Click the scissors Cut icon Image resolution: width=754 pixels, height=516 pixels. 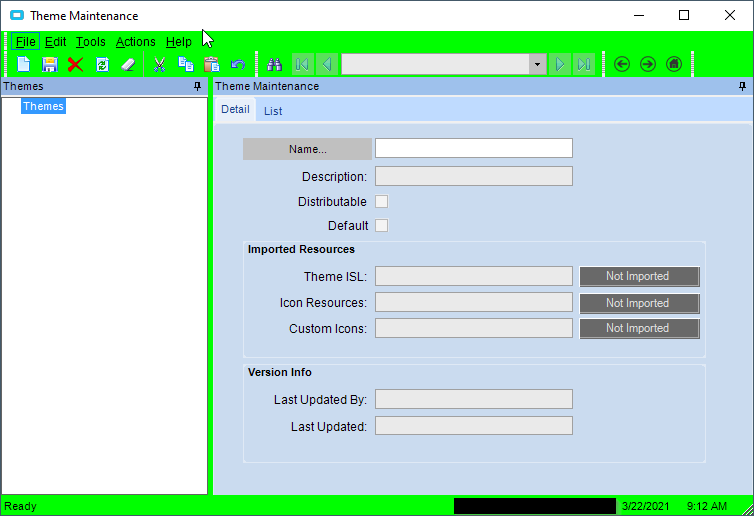(x=159, y=64)
